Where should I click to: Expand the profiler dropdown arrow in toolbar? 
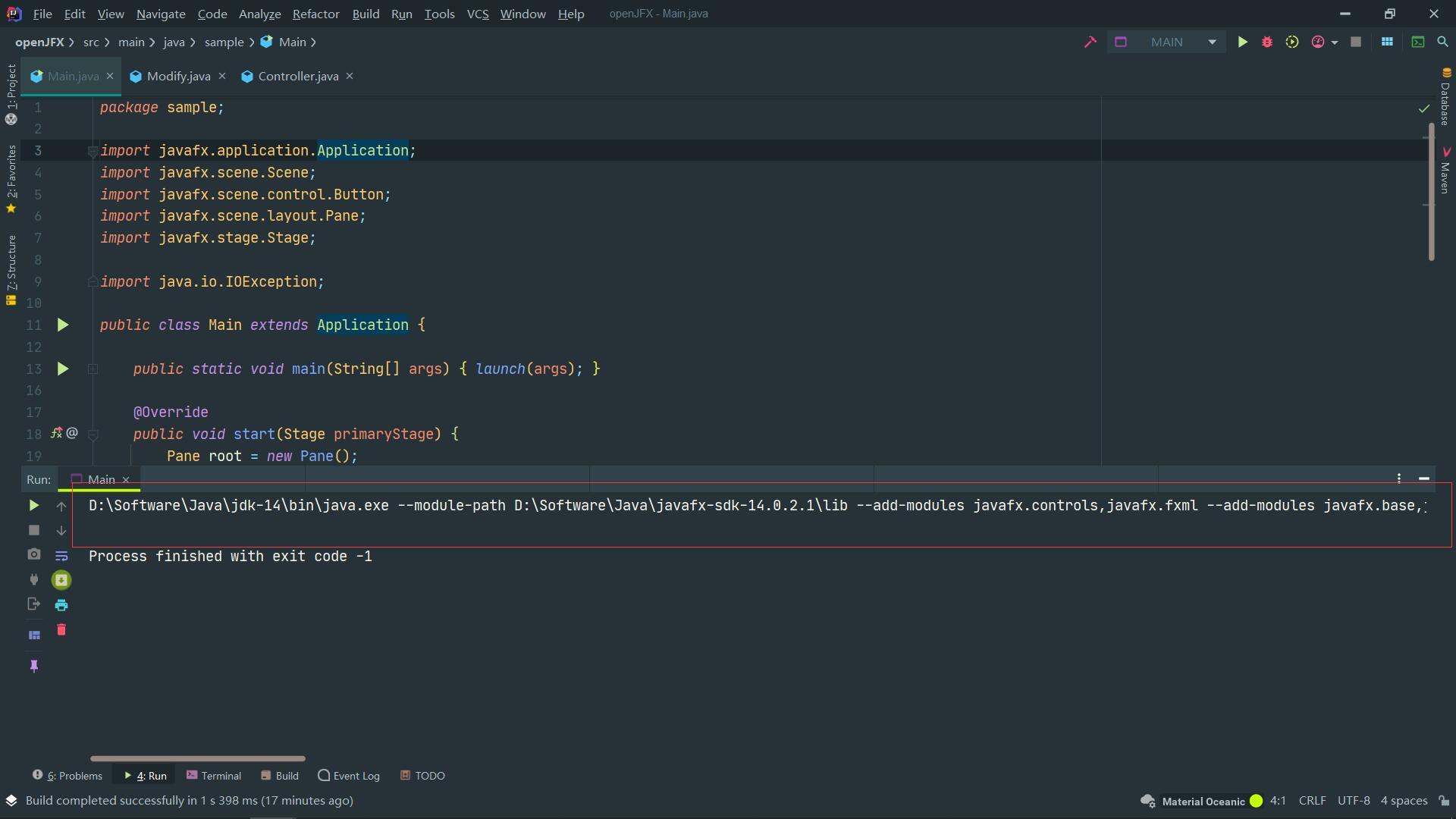click(1335, 42)
